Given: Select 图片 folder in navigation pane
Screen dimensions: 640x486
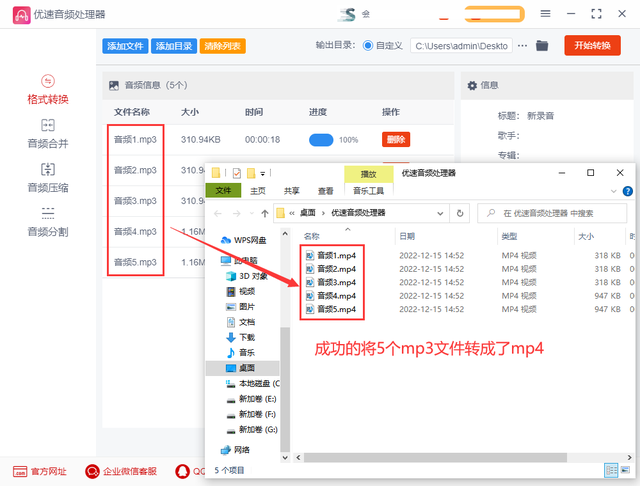Looking at the screenshot, I should coord(241,307).
